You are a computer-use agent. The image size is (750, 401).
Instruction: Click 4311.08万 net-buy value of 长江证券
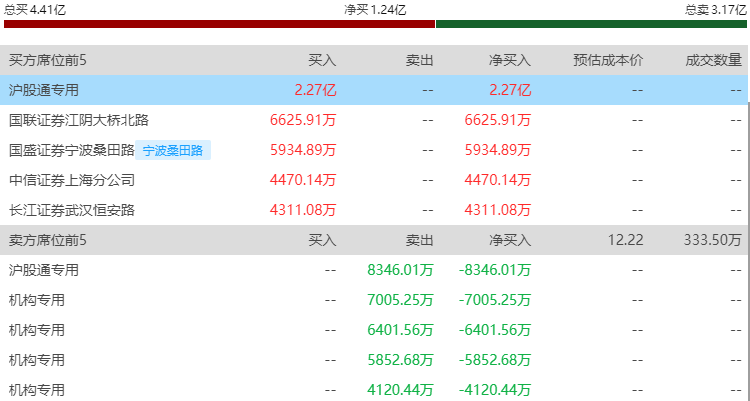(498, 210)
